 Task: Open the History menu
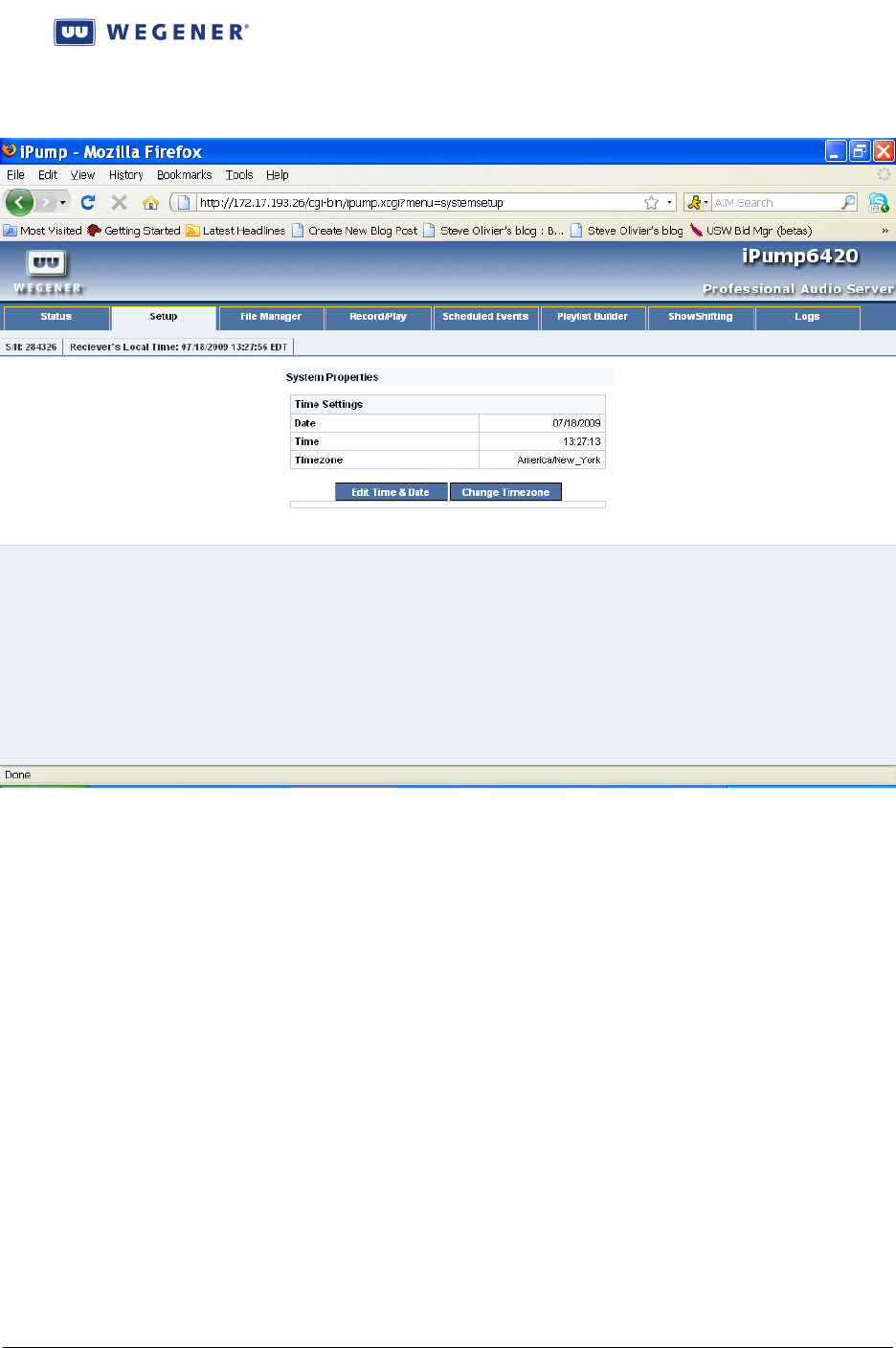(x=125, y=175)
